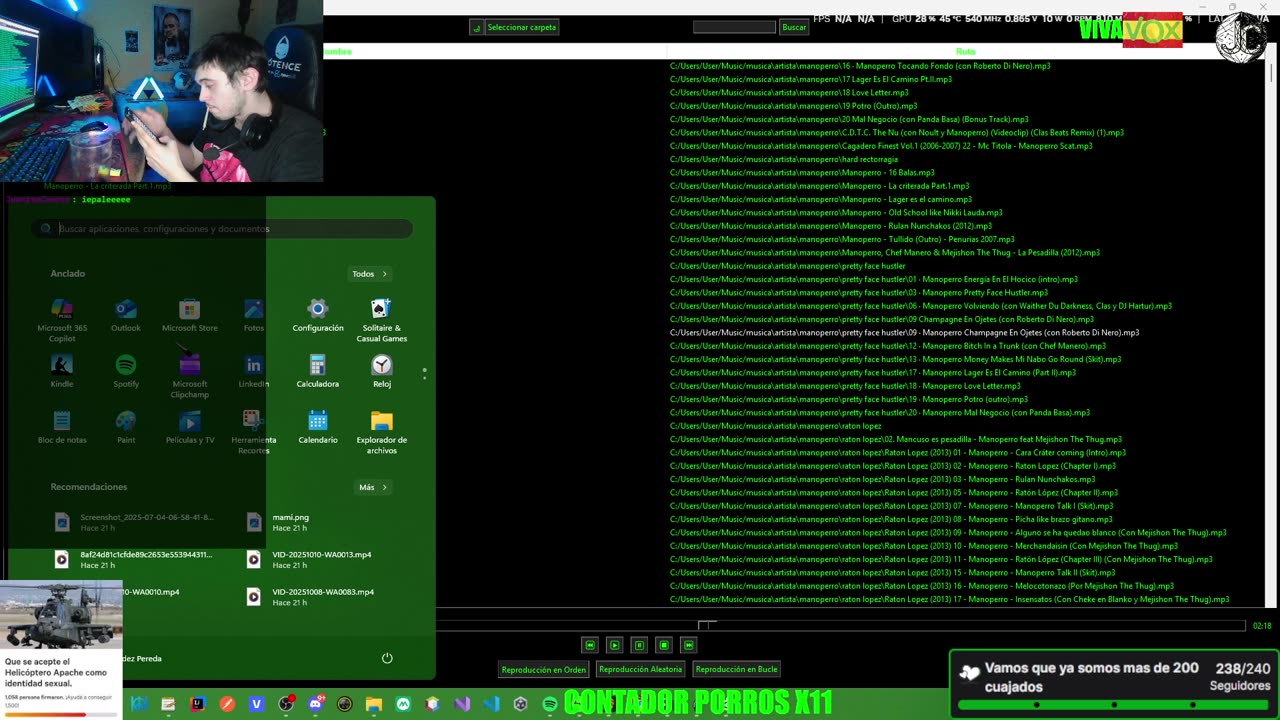
Task: Launch Spotify from Start menu pinned apps
Action: 126,371
